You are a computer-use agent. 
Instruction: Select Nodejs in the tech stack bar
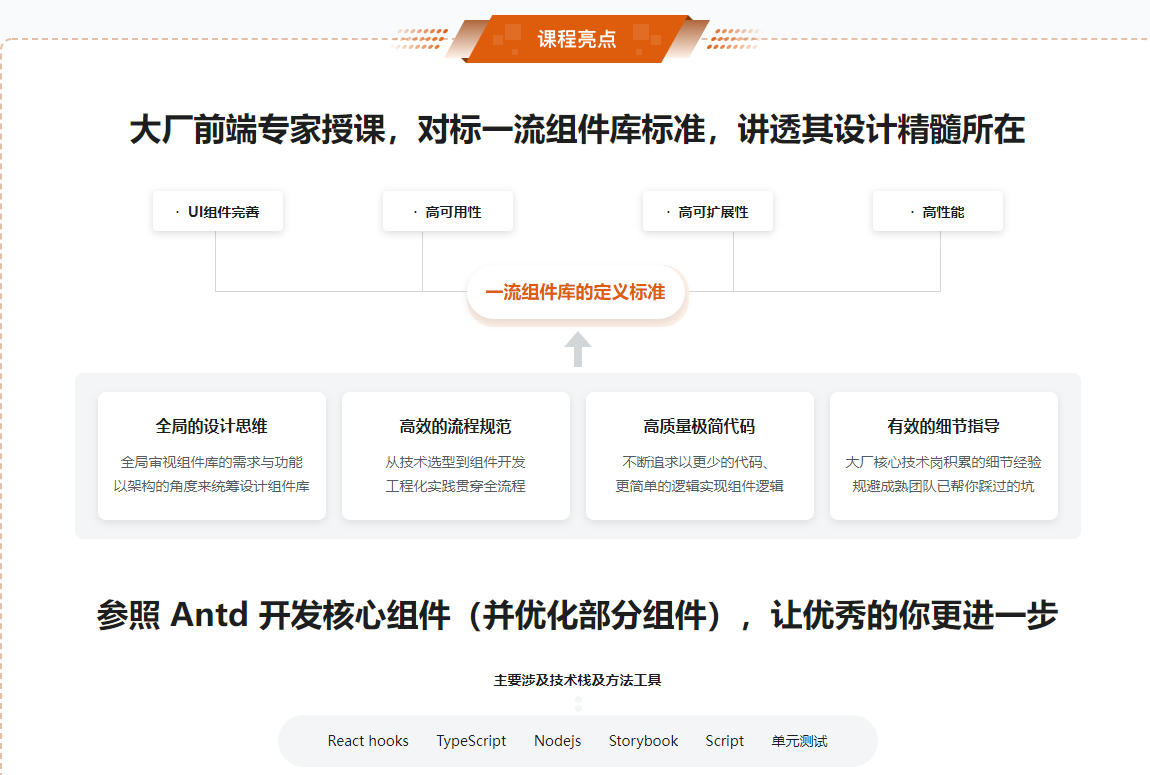pos(557,741)
